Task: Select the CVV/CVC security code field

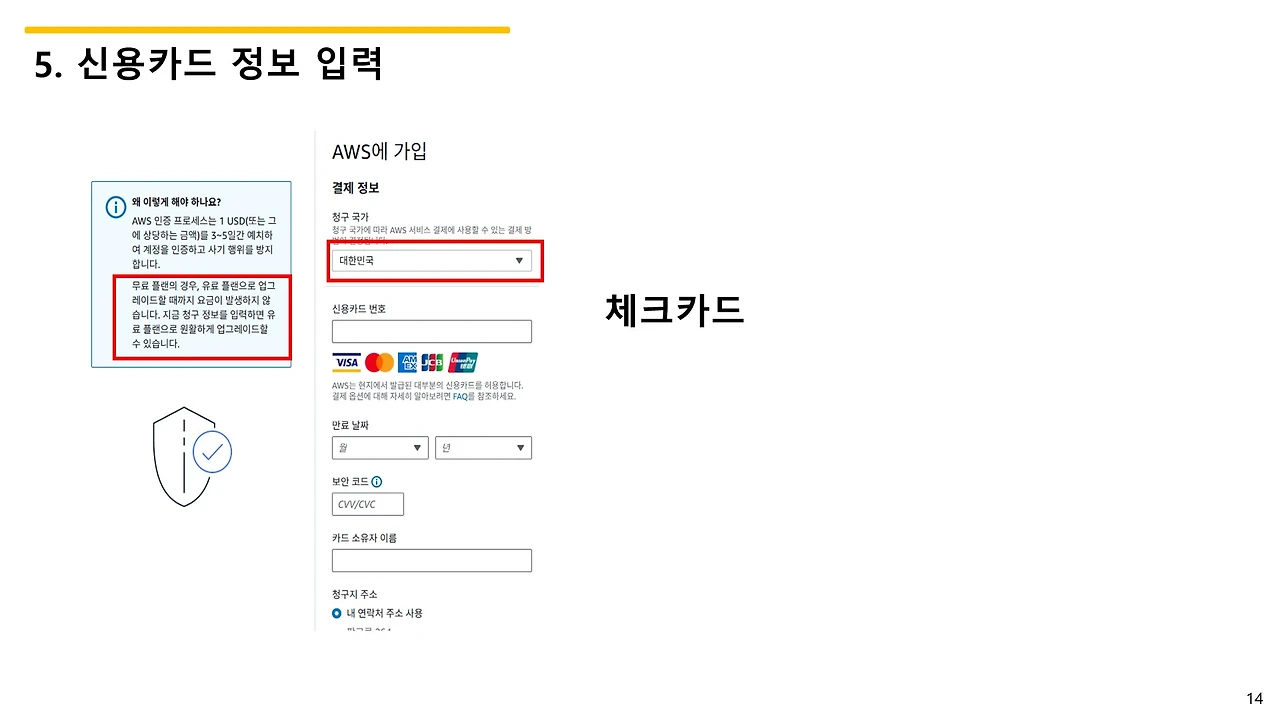Action: pos(367,504)
